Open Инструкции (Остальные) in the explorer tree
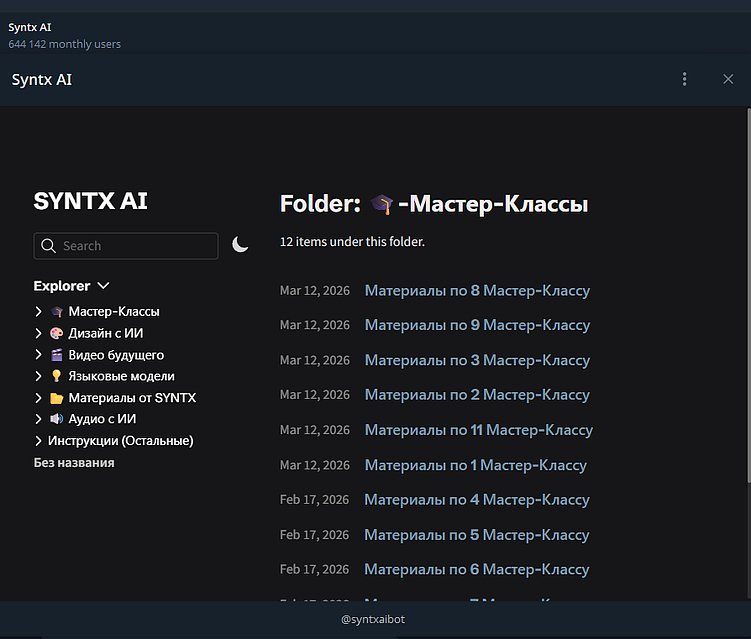Image resolution: width=751 pixels, height=639 pixels. pyautogui.click(x=121, y=441)
